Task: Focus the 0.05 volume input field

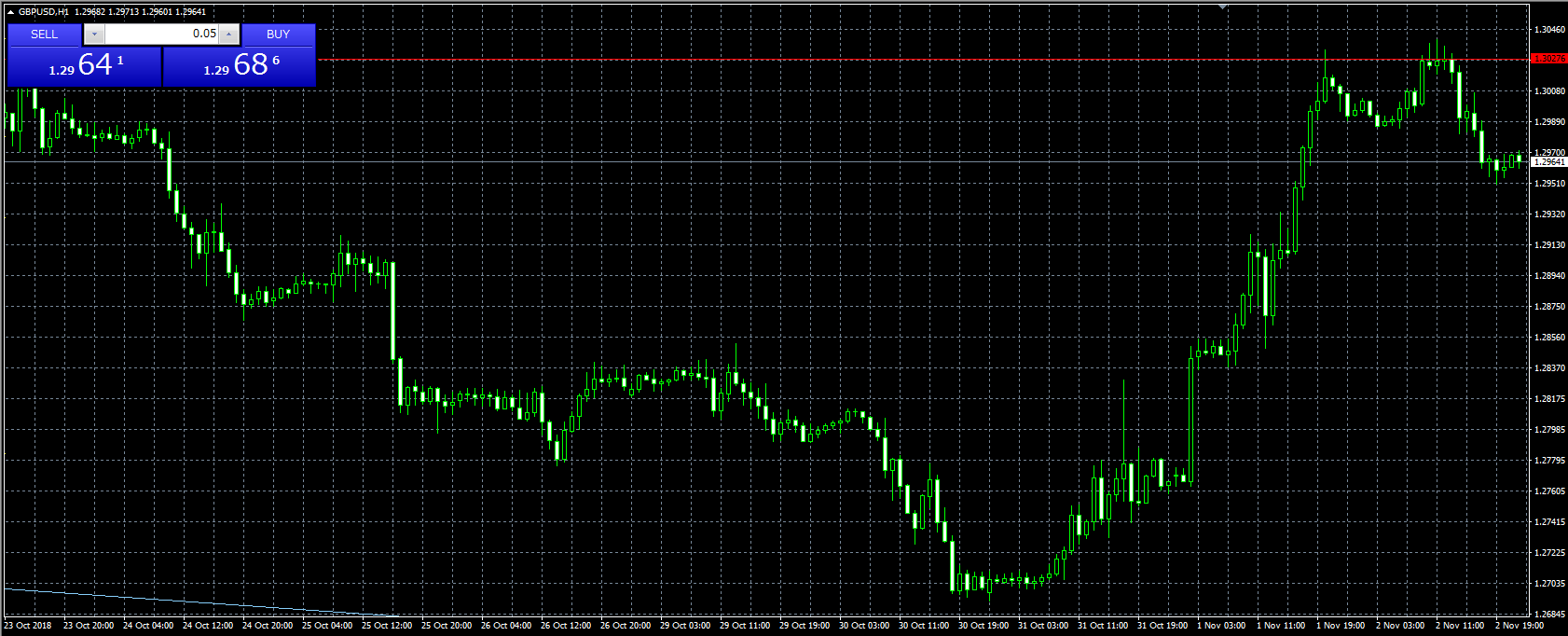Action: pyautogui.click(x=161, y=34)
